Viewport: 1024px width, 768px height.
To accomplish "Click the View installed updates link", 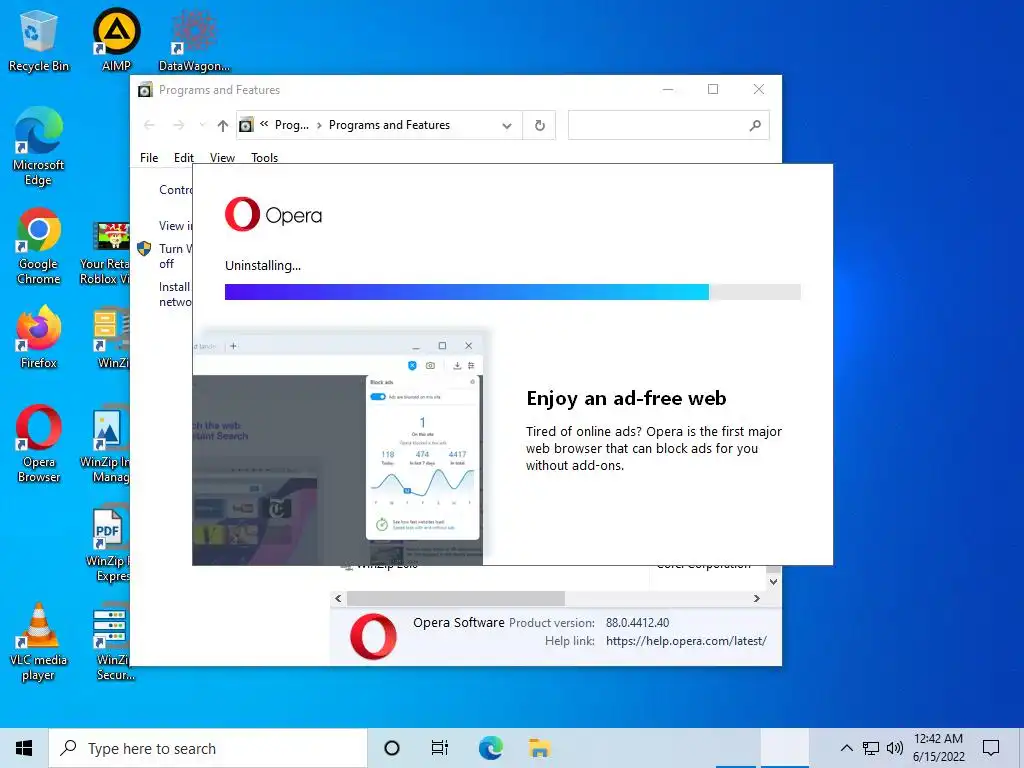I will [x=176, y=225].
